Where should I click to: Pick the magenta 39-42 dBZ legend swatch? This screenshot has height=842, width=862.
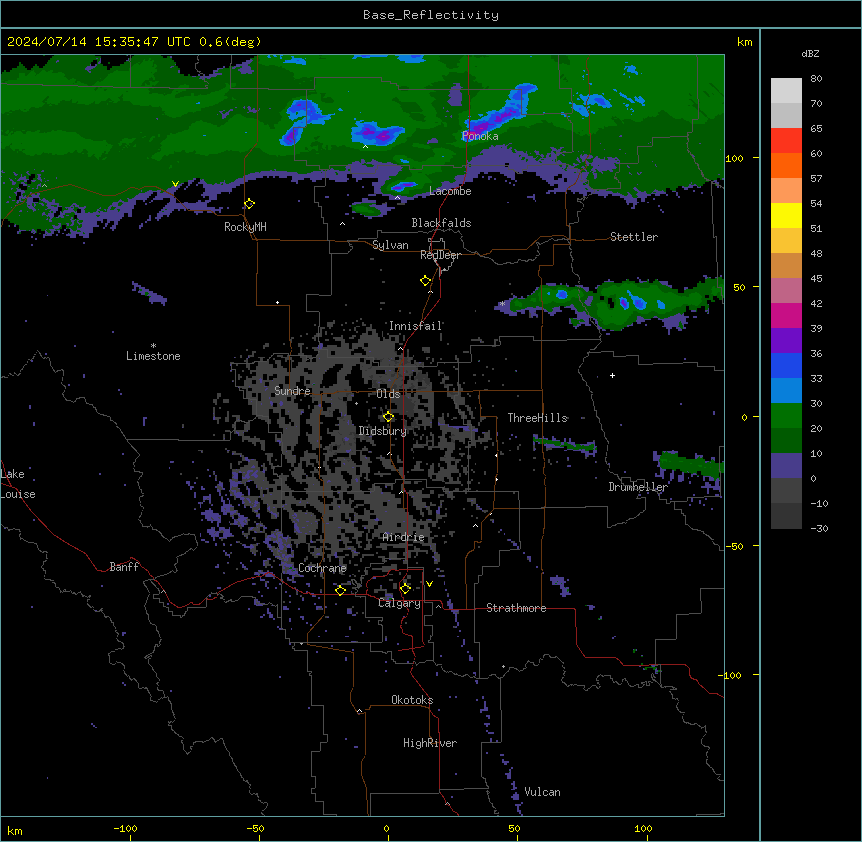786,315
